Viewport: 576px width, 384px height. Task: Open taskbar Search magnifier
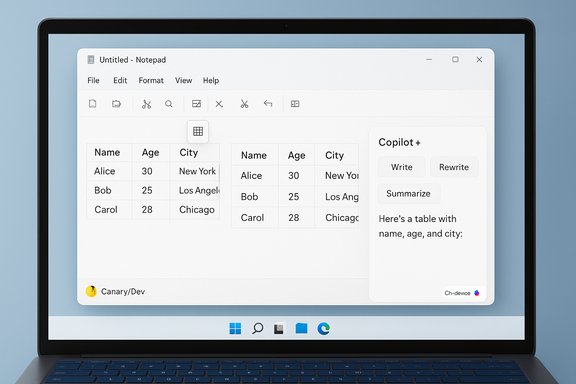click(258, 328)
